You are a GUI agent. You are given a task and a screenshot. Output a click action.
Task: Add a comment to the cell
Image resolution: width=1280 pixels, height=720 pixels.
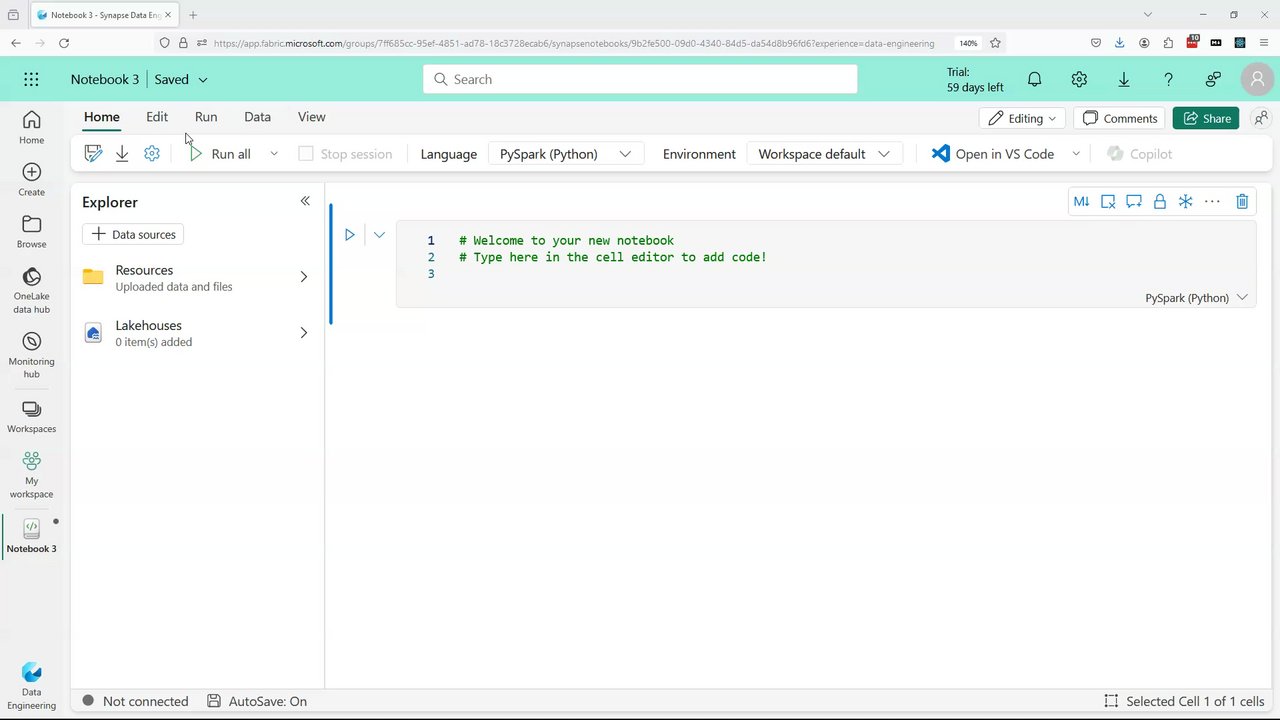[x=1133, y=201]
